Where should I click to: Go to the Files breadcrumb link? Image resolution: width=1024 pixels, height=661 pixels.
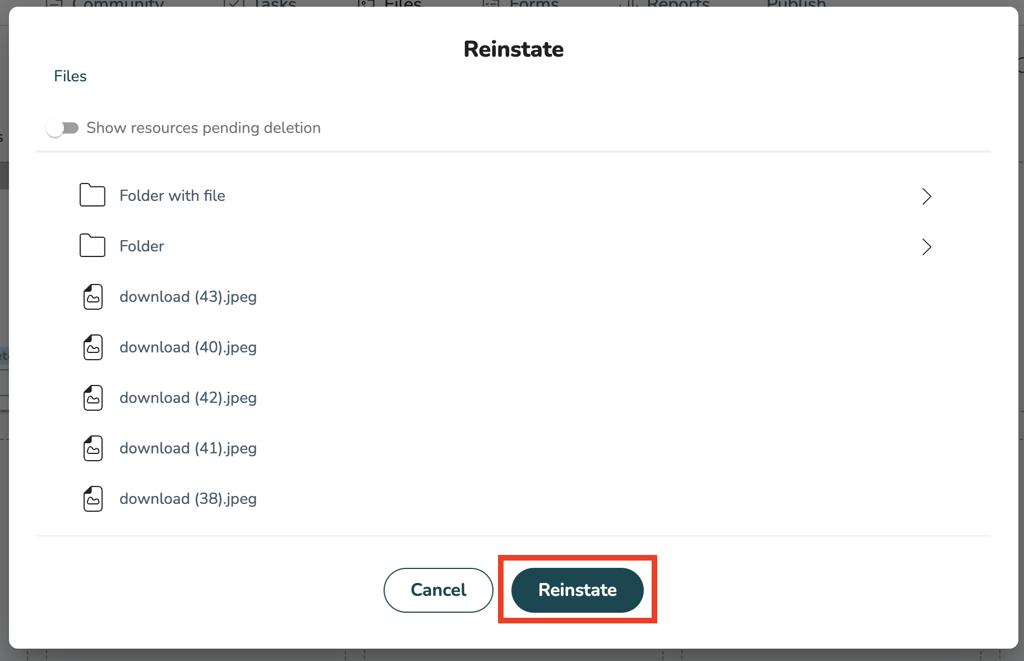[x=70, y=76]
